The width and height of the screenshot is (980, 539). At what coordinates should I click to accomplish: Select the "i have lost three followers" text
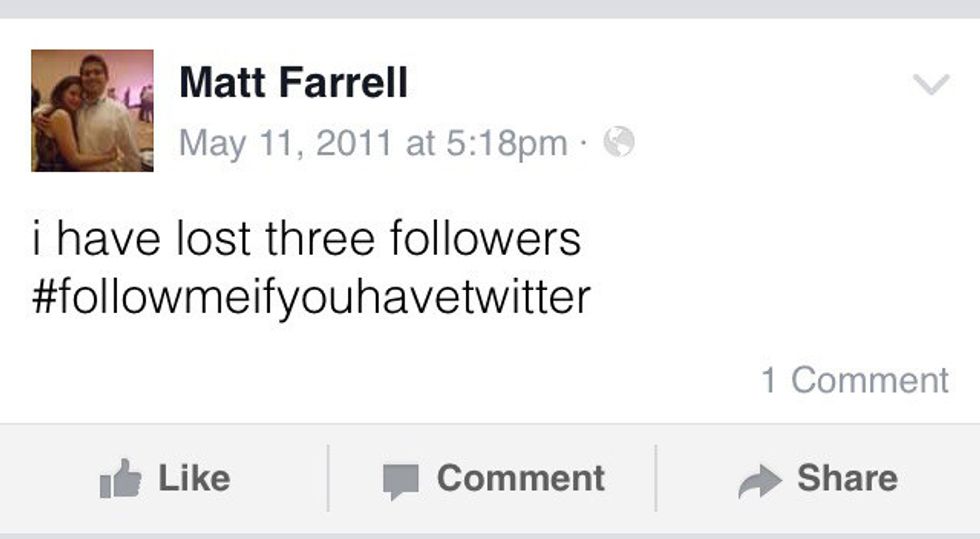306,240
